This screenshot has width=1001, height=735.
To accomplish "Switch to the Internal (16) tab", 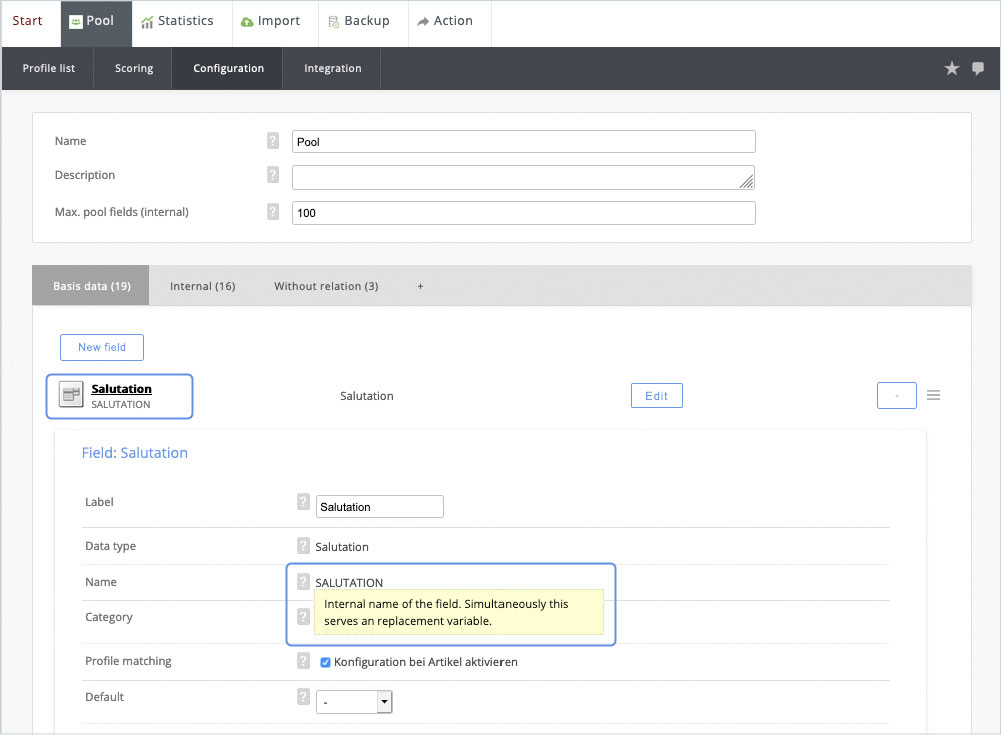I will coord(202,286).
